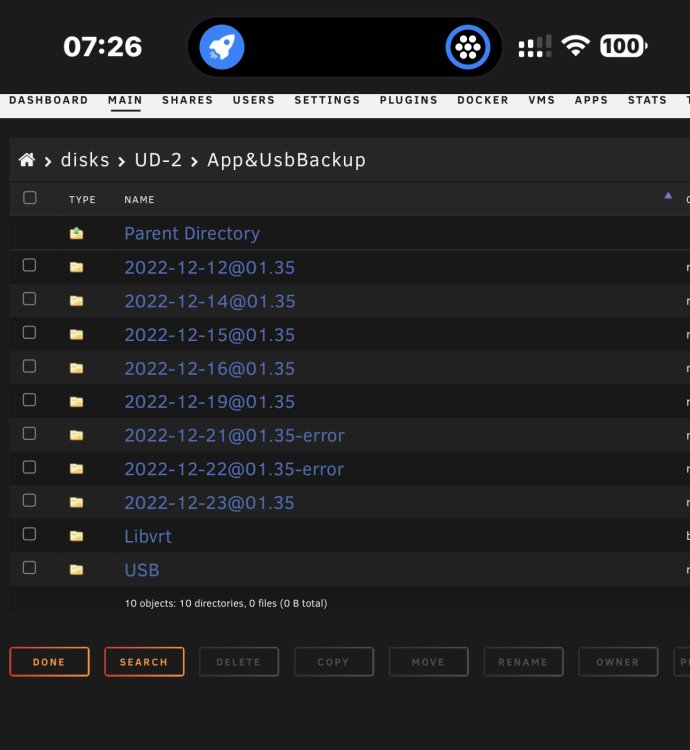Viewport: 690px width, 750px height.
Task: Toggle the select-all checkbox in header
Action: pos(30,198)
